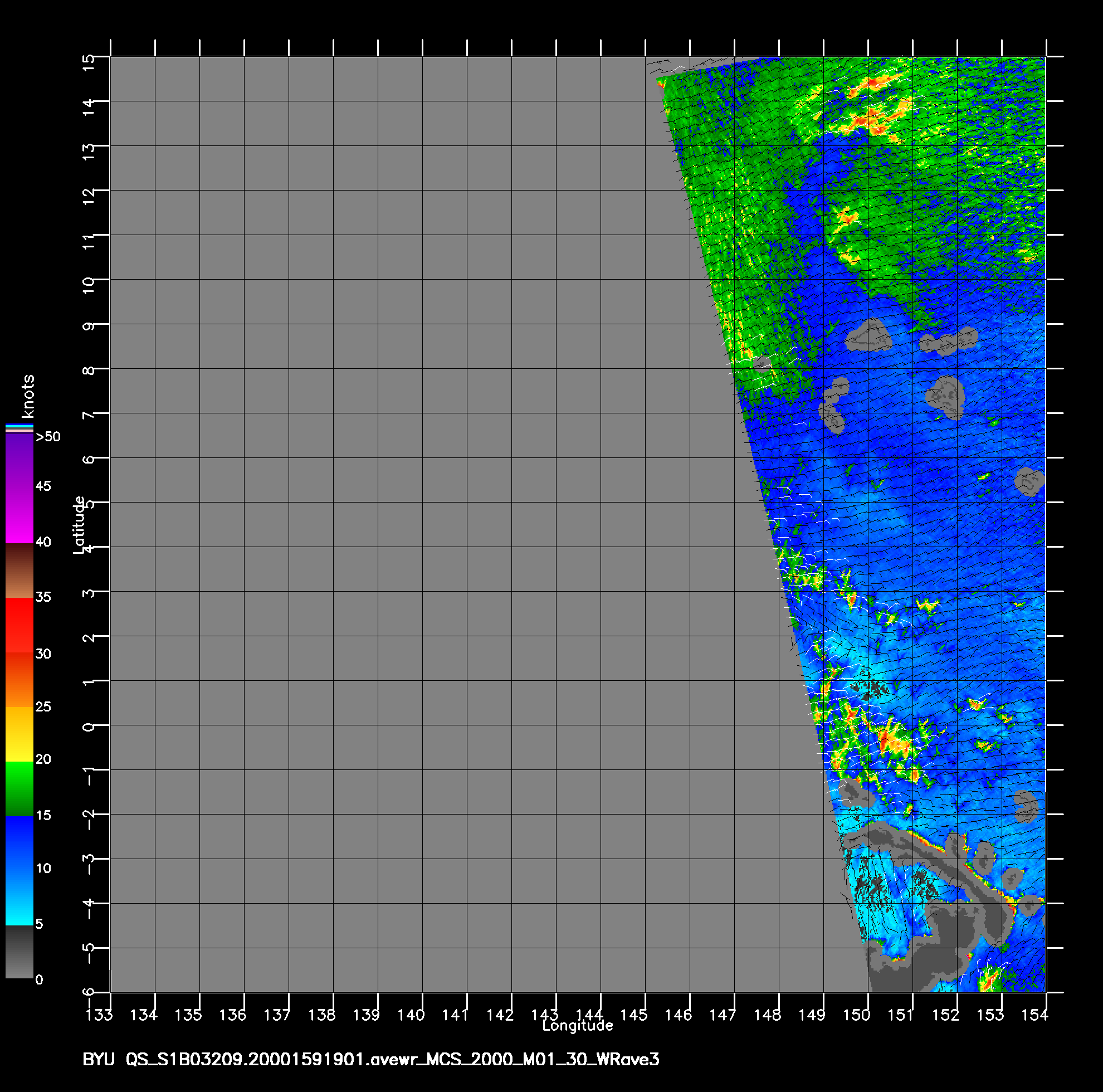Viewport: 1103px width, 1092px height.
Task: Click the '>50' color scale value
Action: pyautogui.click(x=48, y=437)
